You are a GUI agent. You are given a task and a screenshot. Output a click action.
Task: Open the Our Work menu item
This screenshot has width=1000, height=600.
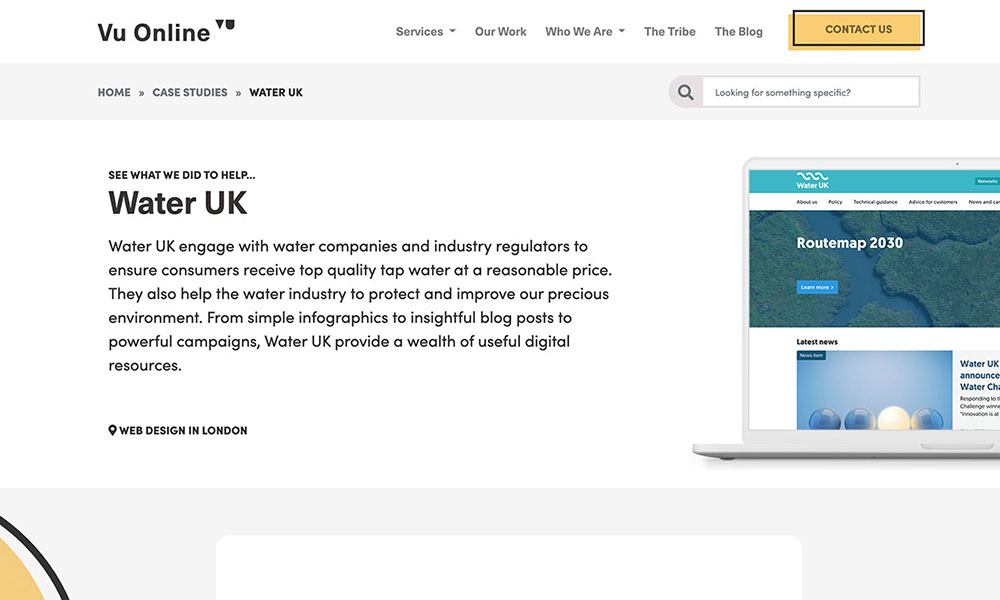tap(500, 31)
